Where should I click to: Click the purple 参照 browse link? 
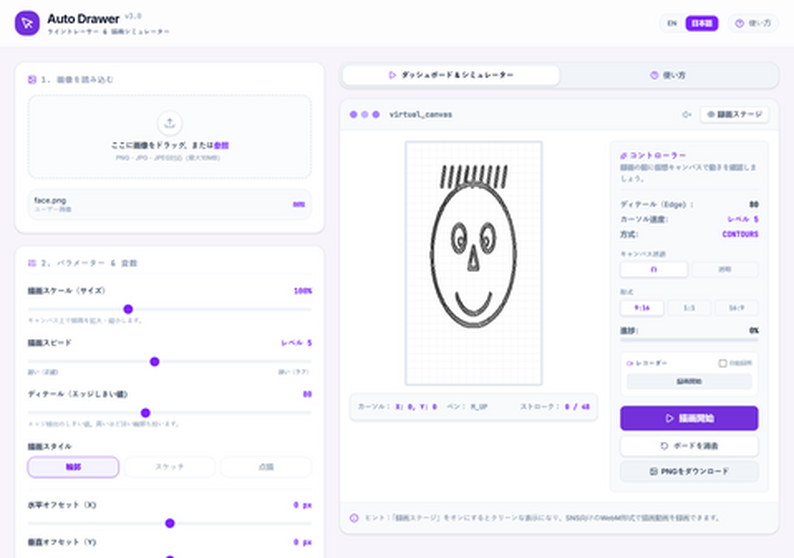pyautogui.click(x=221, y=145)
